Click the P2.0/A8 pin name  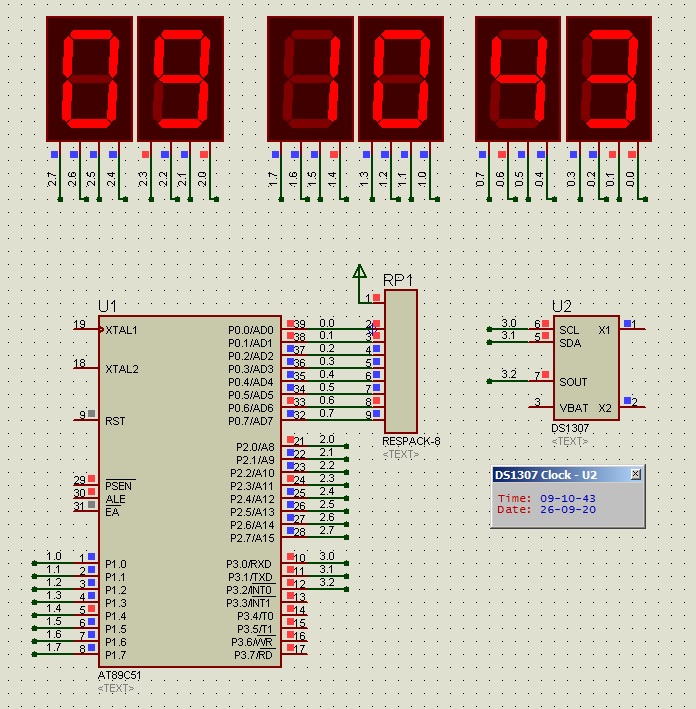tap(255, 447)
